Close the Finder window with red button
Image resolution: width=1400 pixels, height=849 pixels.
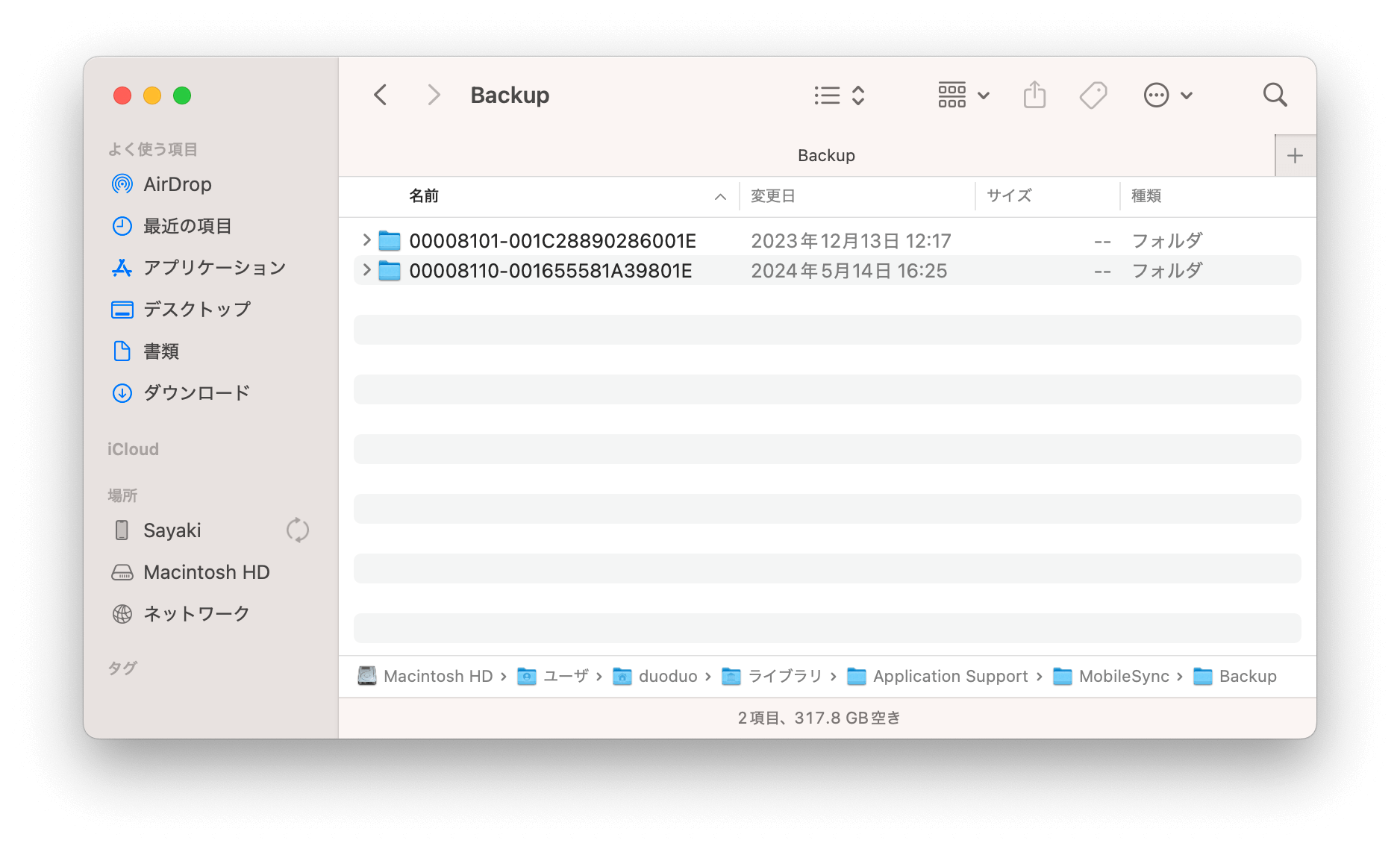coord(122,95)
